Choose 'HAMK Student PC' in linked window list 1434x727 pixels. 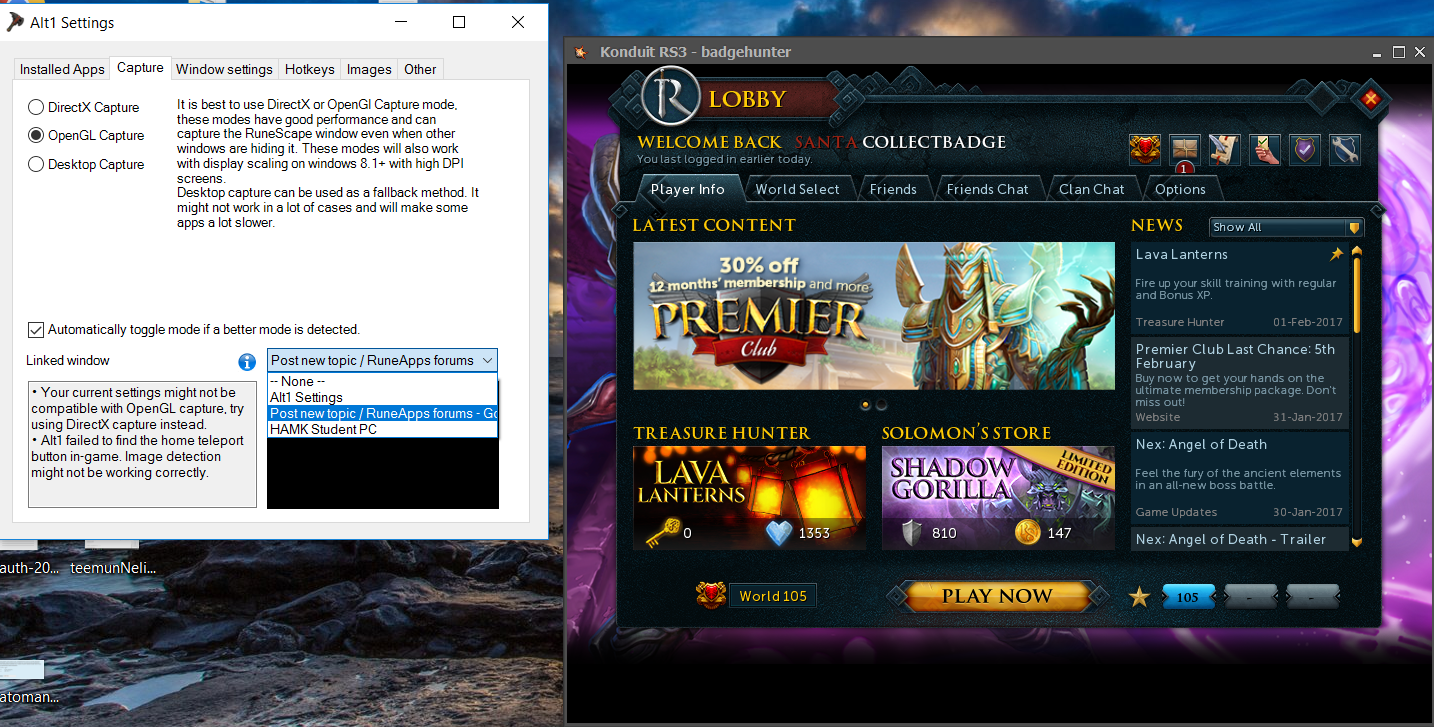(382, 429)
